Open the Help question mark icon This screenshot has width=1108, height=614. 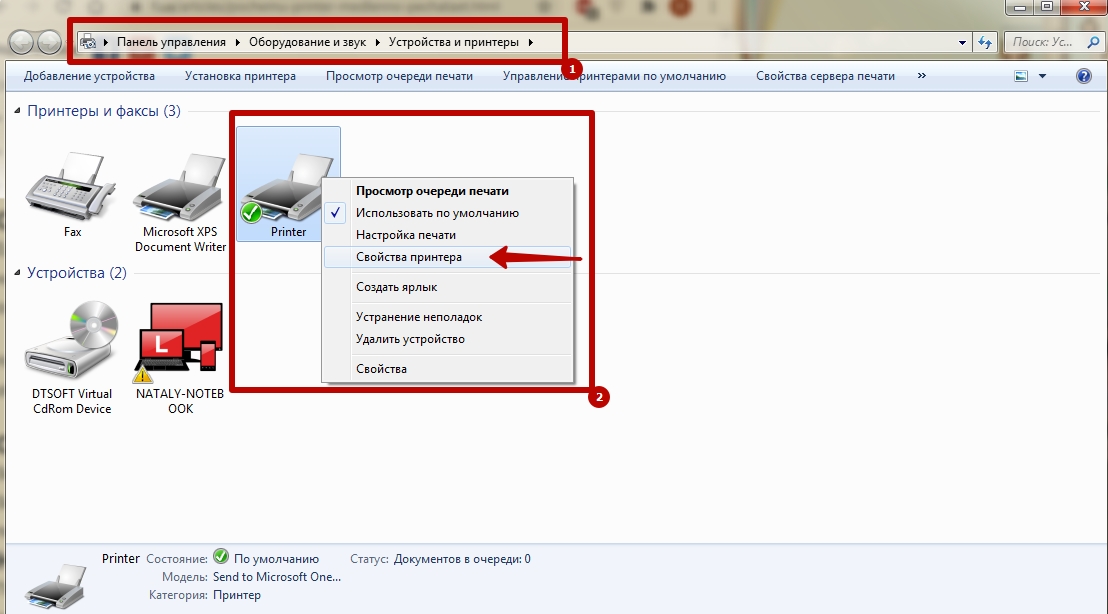point(1083,76)
